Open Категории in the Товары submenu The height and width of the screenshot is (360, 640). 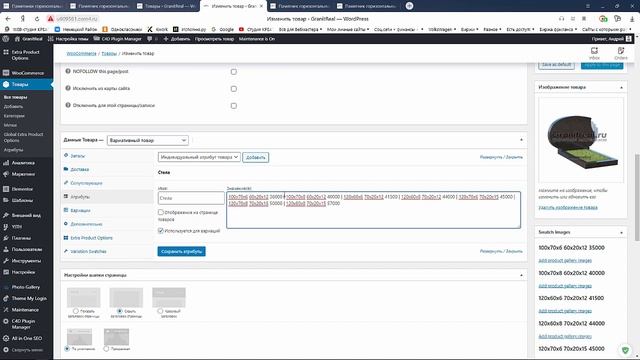14,116
